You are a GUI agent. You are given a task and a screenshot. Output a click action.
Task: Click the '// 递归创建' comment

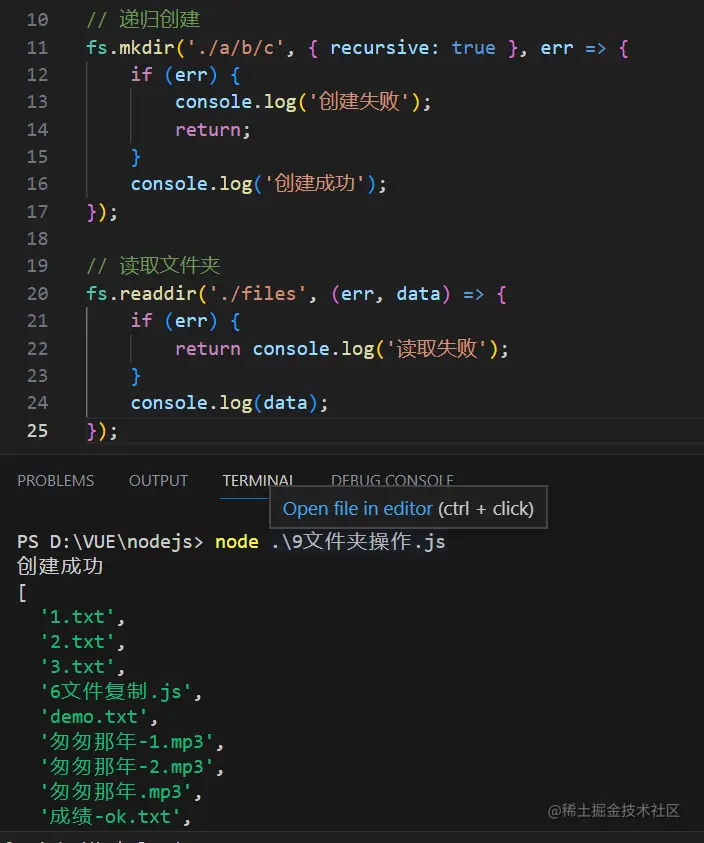(143, 20)
